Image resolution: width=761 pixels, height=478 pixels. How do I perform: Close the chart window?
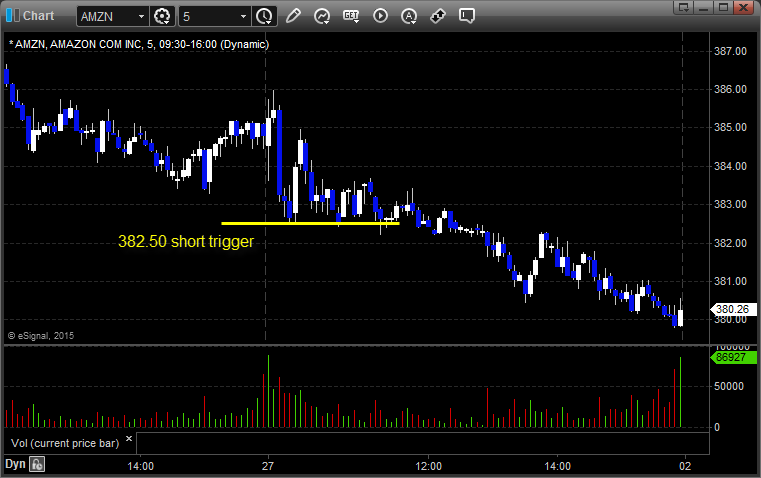744,7
